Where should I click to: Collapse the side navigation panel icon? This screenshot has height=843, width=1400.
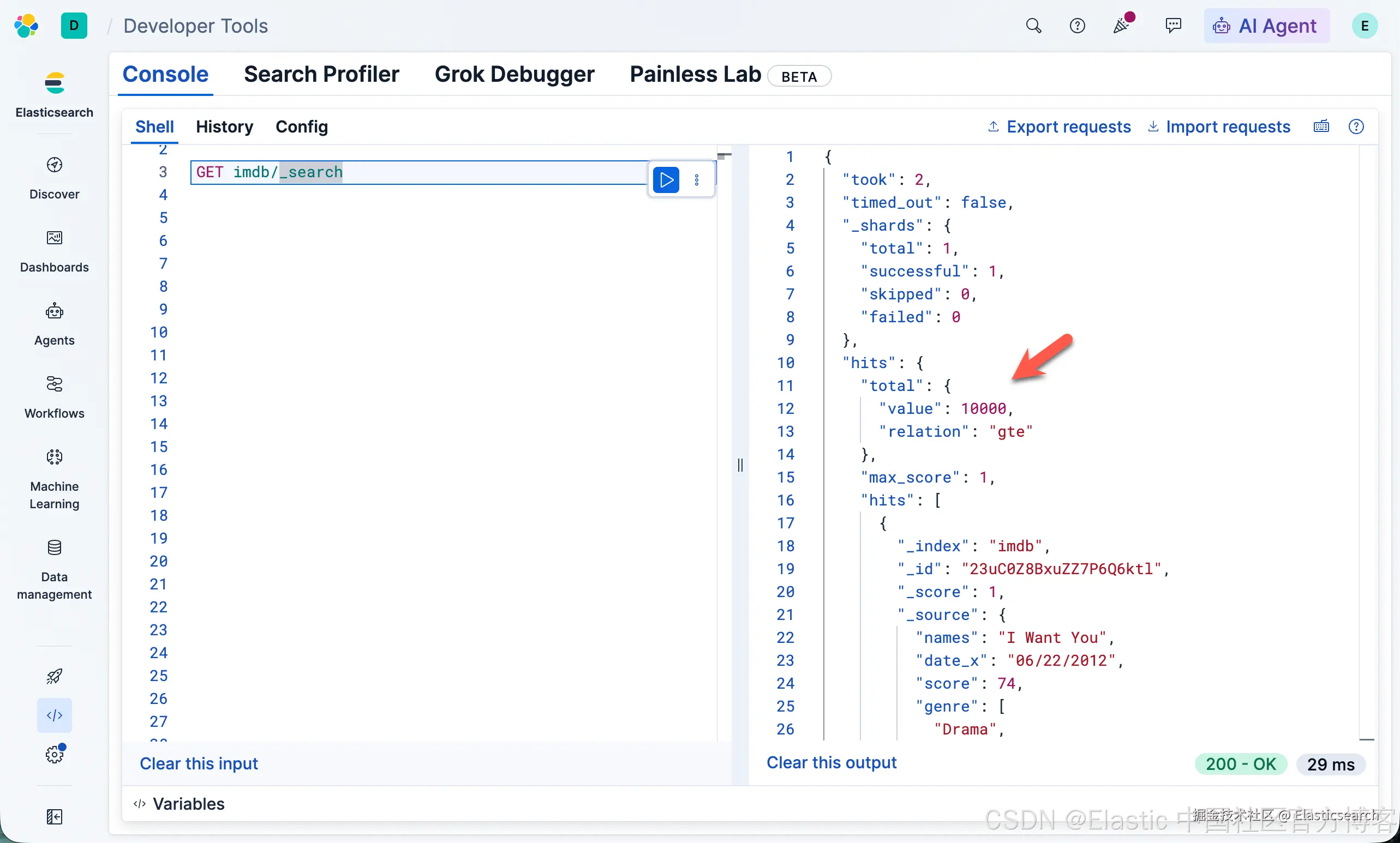[x=54, y=817]
